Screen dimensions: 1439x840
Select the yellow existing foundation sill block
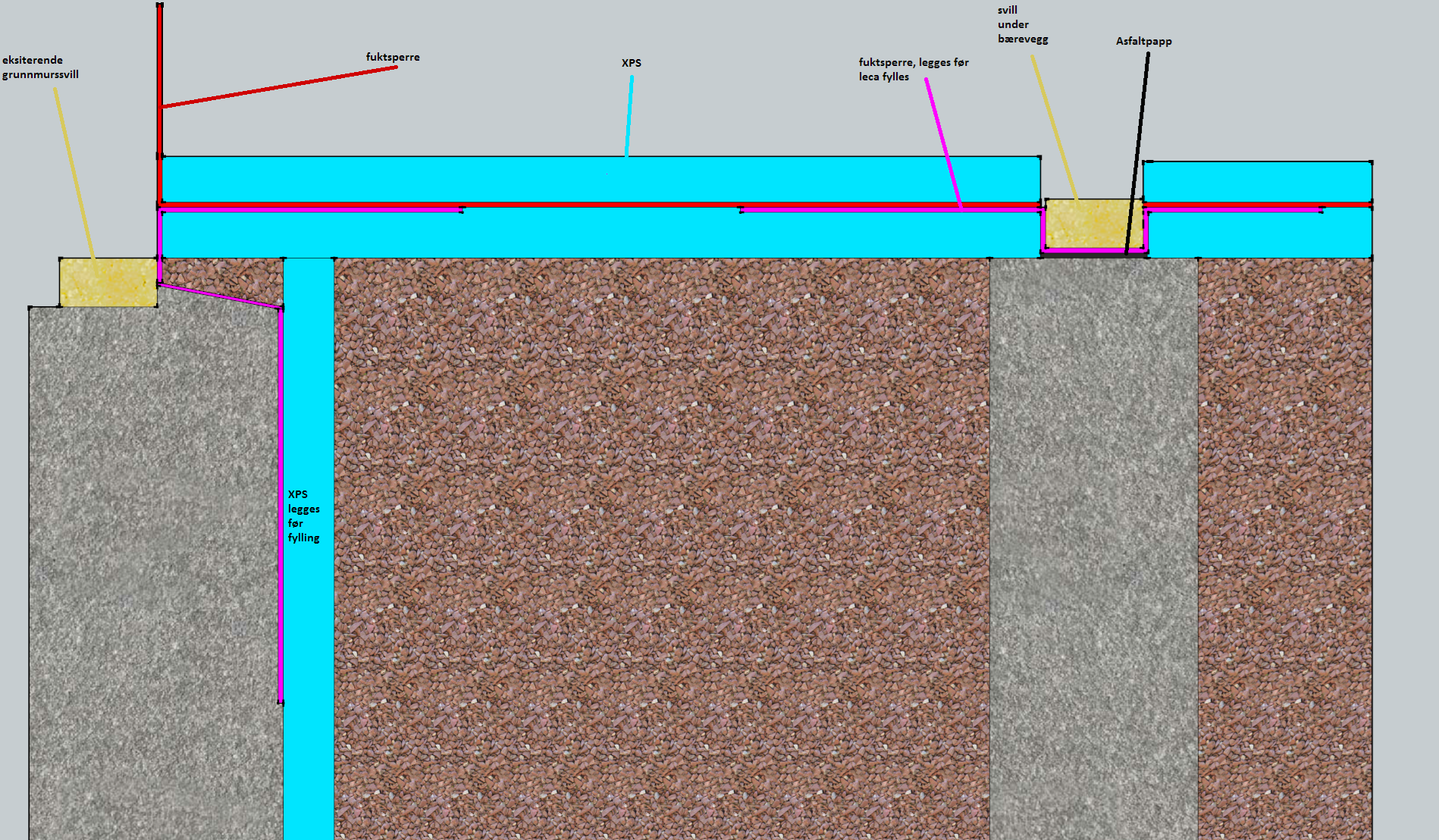click(108, 282)
